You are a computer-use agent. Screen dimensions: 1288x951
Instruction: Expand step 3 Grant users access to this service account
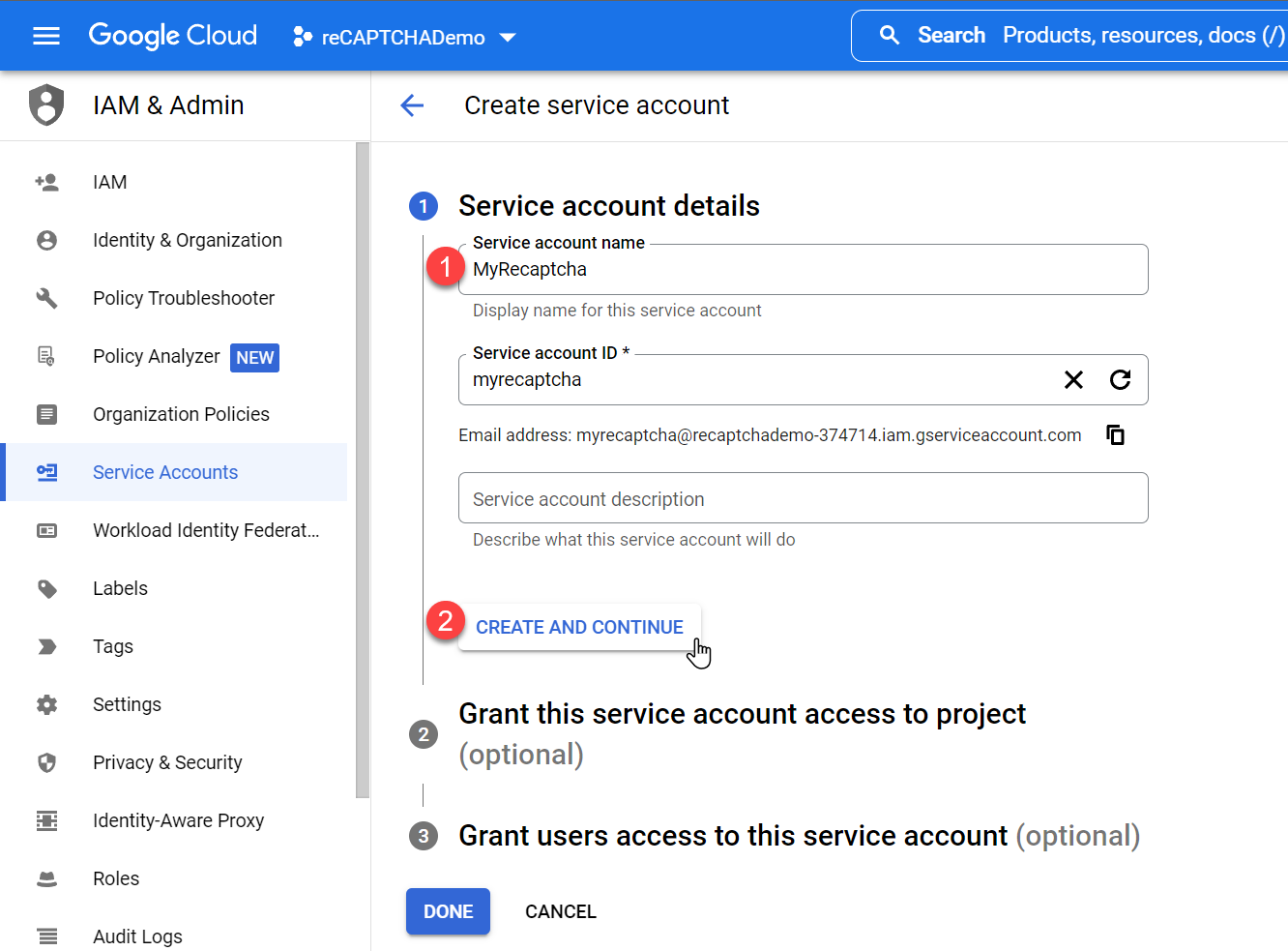click(x=799, y=835)
